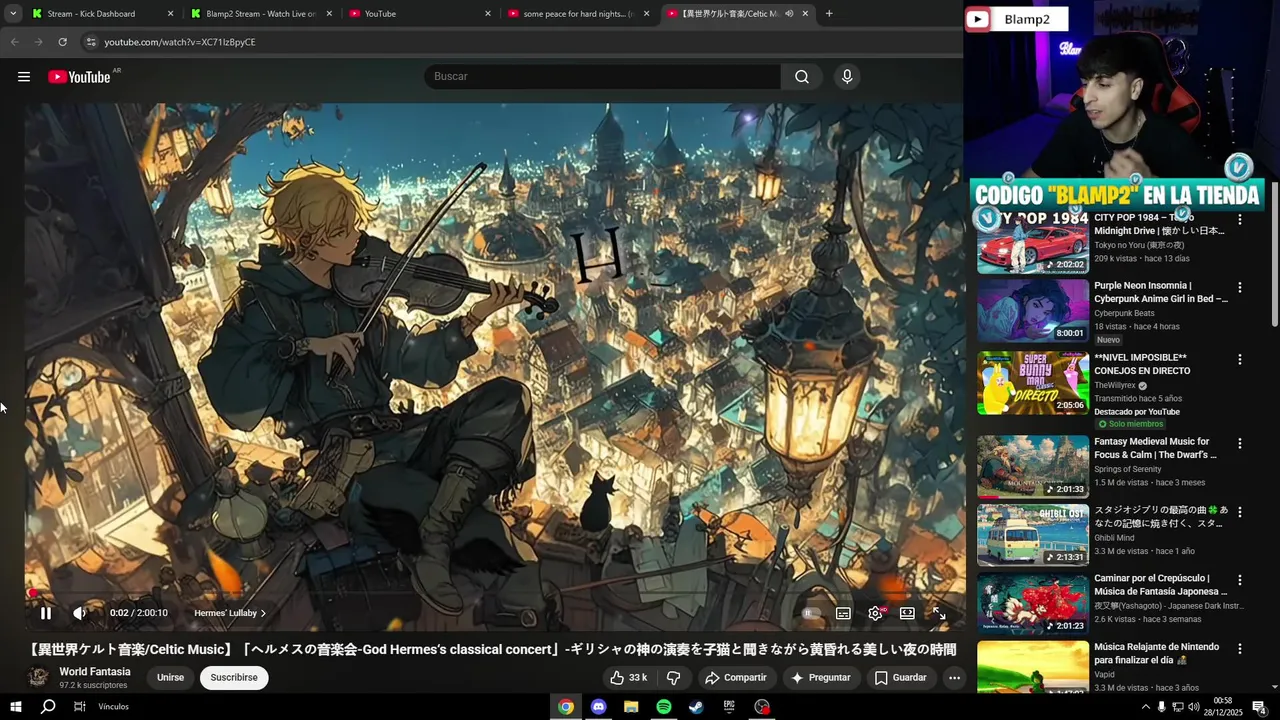Mute audio icon on Celtic Music tab
Screen dimensions: 1280x720
(789, 14)
